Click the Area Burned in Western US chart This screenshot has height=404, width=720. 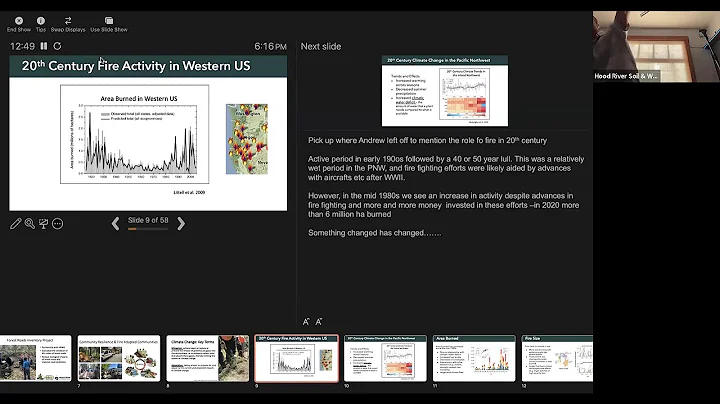(x=135, y=134)
